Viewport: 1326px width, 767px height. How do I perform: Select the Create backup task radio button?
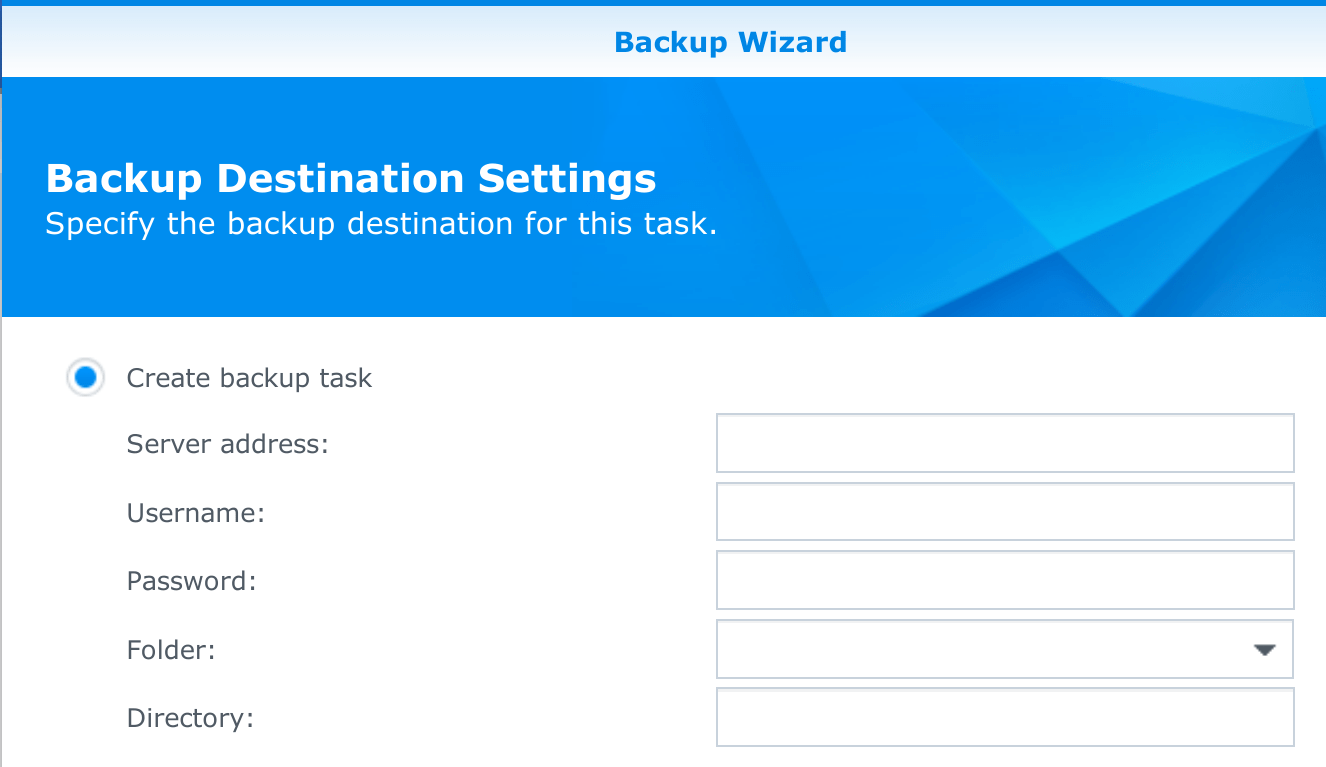85,378
